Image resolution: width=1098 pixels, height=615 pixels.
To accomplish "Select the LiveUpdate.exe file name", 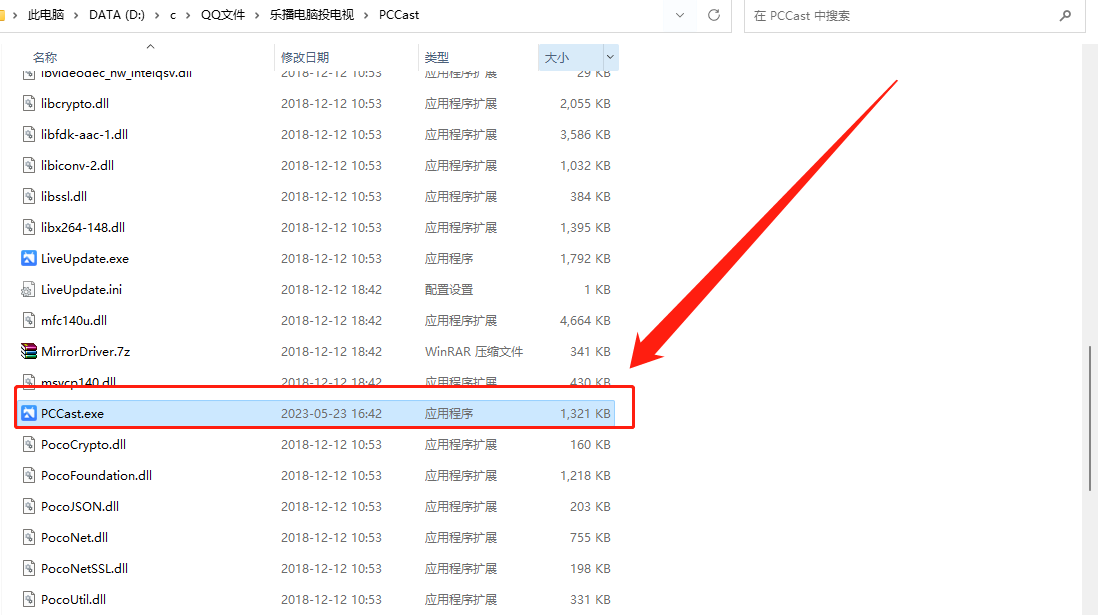I will (x=85, y=258).
